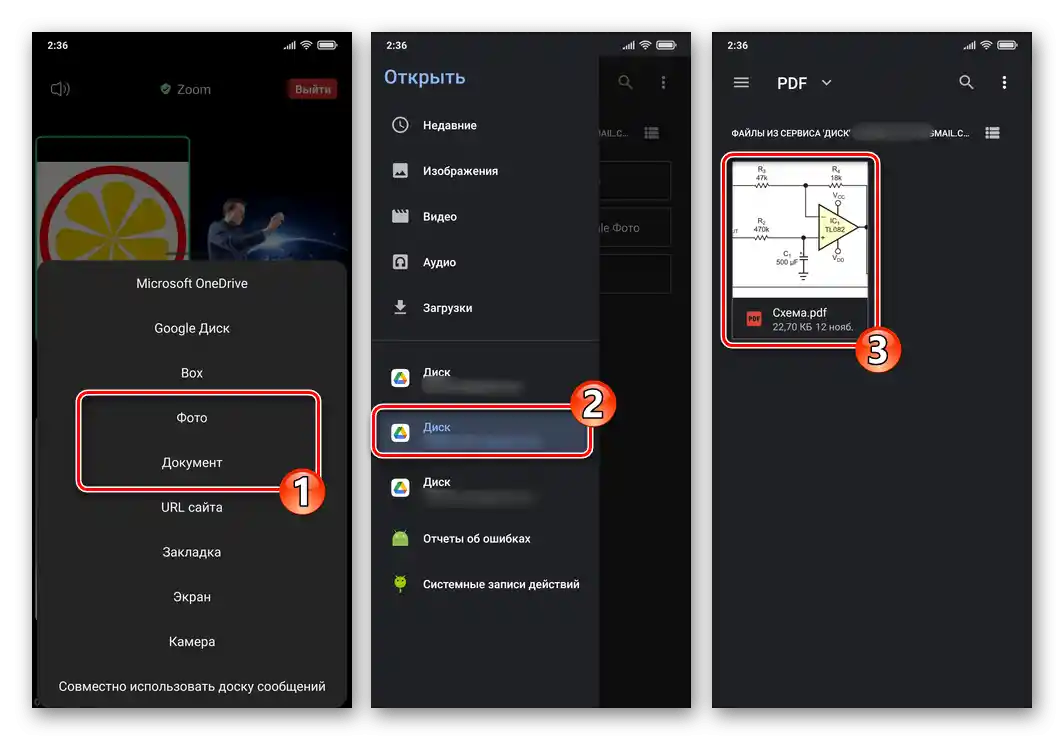Viewport: 1064px width, 740px height.
Task: Tap the download arrow icon beside Загрузки
Action: pyautogui.click(x=400, y=307)
